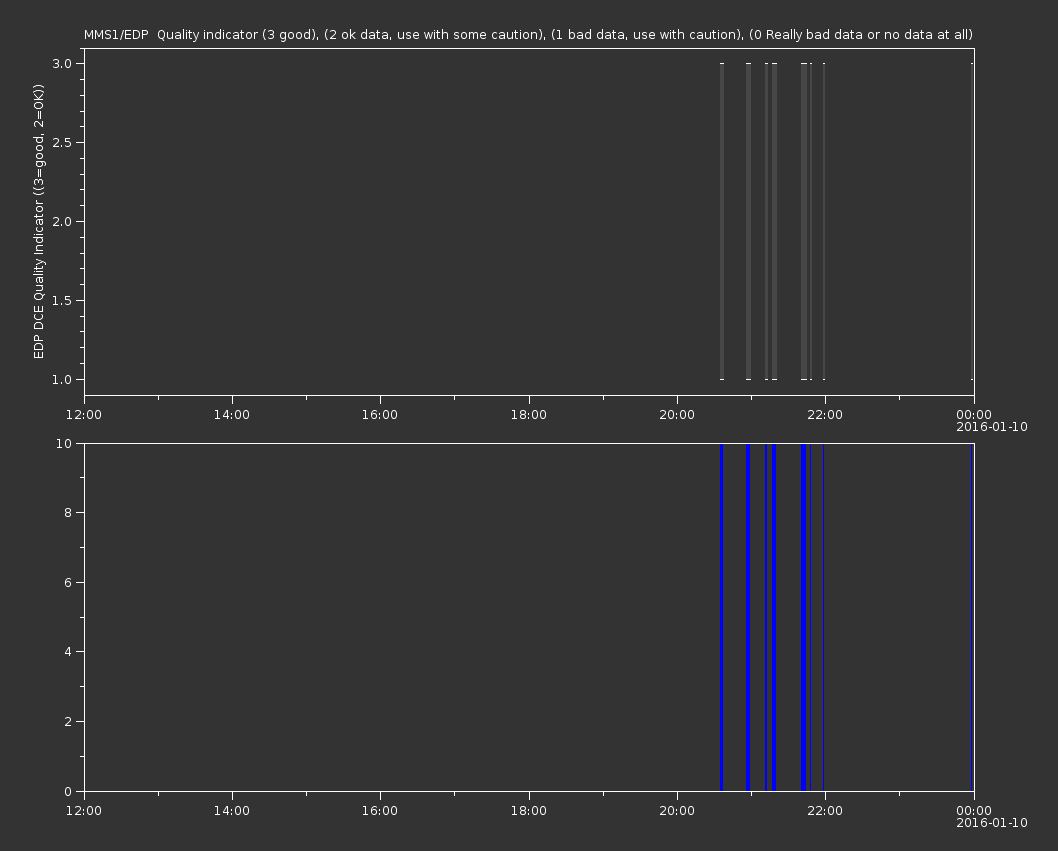Image resolution: width=1058 pixels, height=851 pixels.
Task: Click the blue line at 00:00 in the lower plot
Action: (972, 617)
